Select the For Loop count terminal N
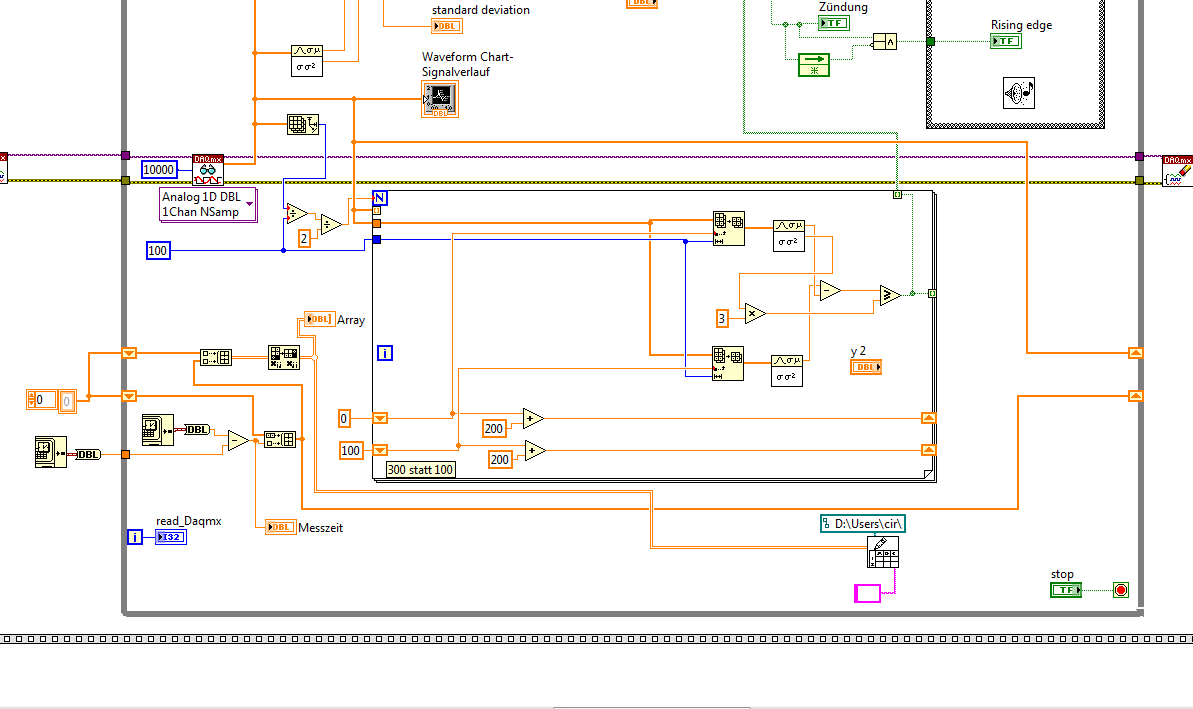1193x709 pixels. pos(380,198)
